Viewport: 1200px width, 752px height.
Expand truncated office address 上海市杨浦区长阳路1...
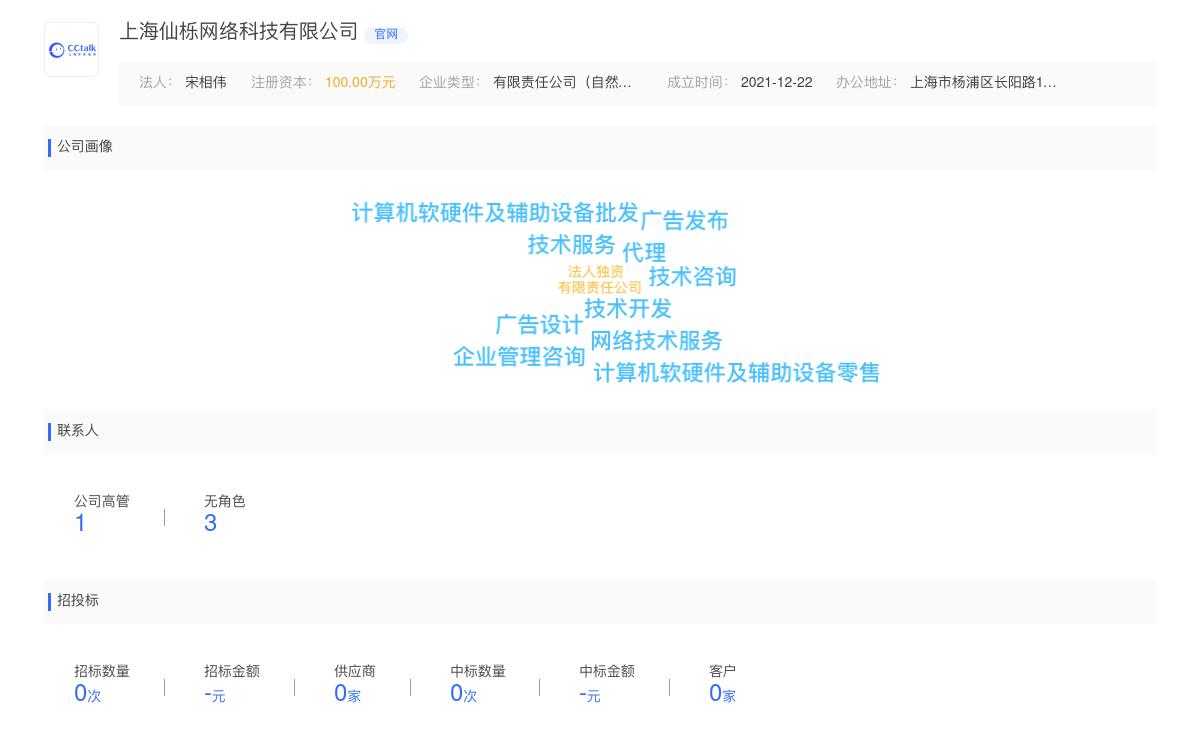(984, 83)
